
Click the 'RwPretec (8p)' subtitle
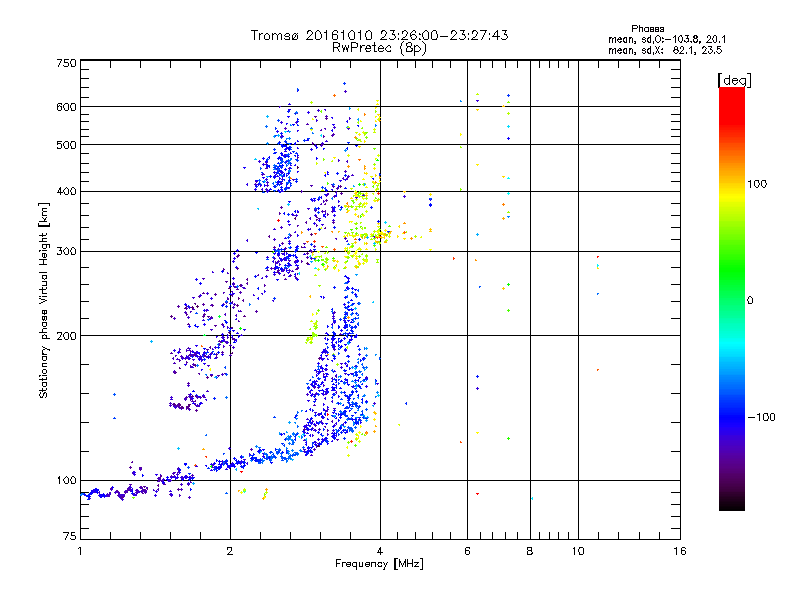[x=380, y=48]
